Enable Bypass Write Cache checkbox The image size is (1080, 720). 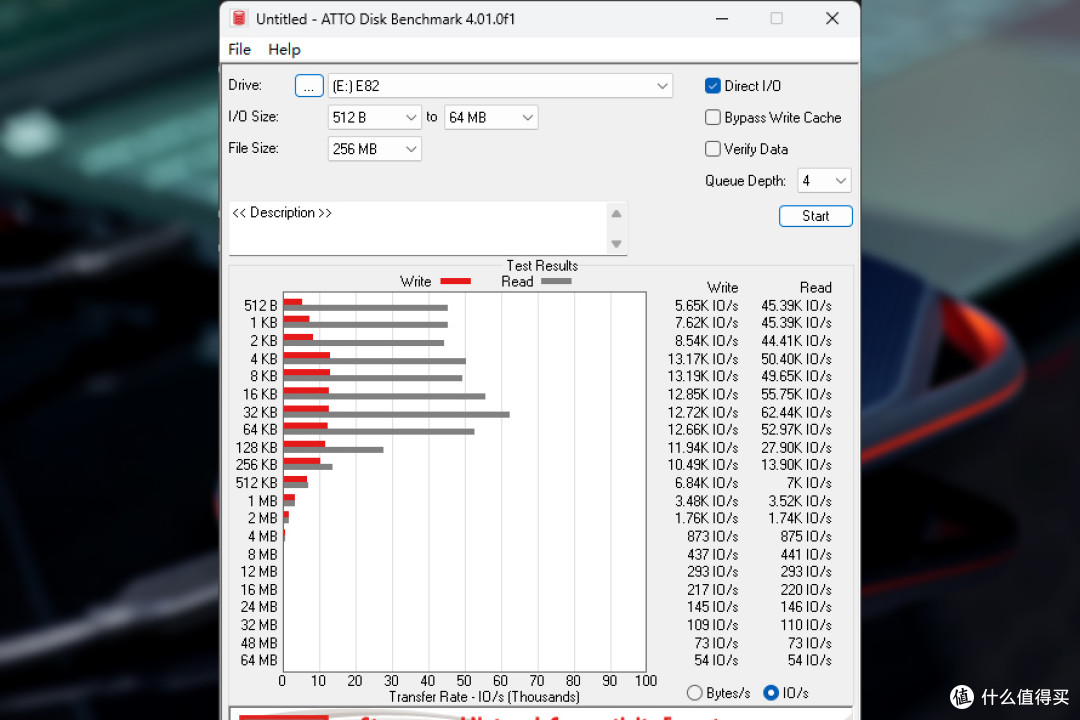[713, 118]
